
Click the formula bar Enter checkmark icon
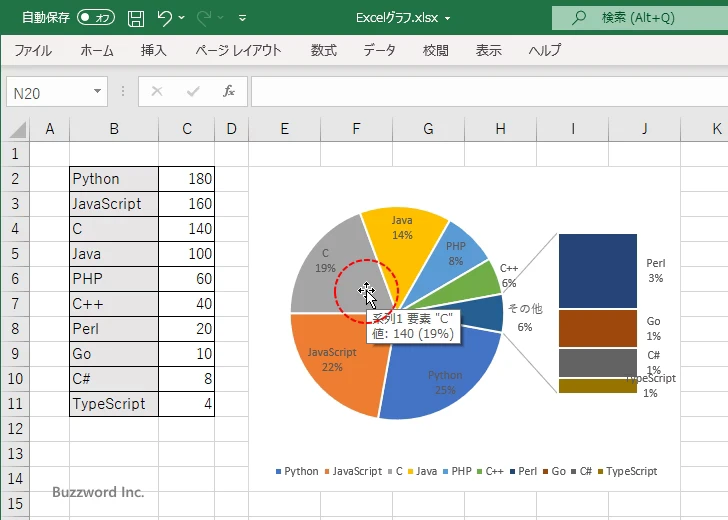point(193,92)
